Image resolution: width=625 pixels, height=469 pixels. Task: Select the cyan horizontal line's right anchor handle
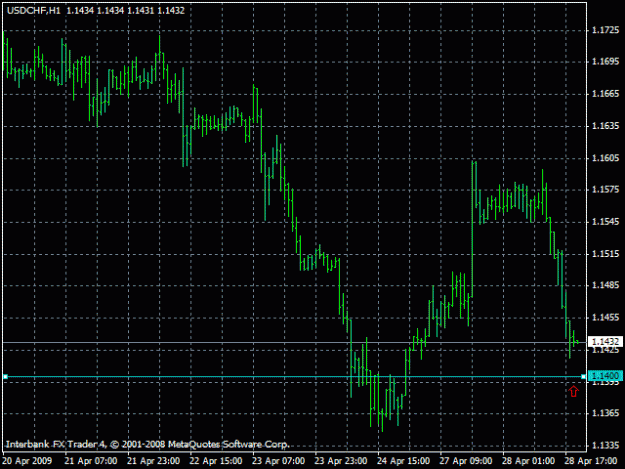tap(584, 376)
